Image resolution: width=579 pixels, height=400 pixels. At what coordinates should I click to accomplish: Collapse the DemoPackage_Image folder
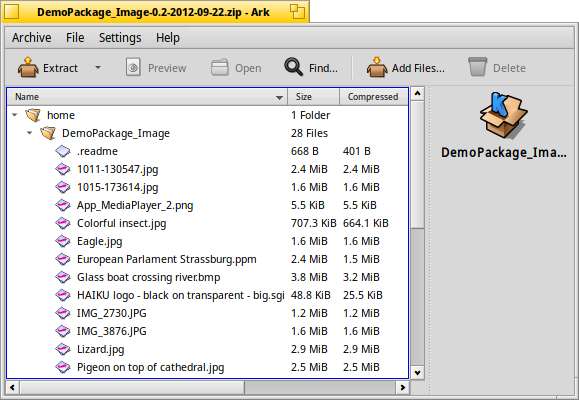pyautogui.click(x=30, y=133)
